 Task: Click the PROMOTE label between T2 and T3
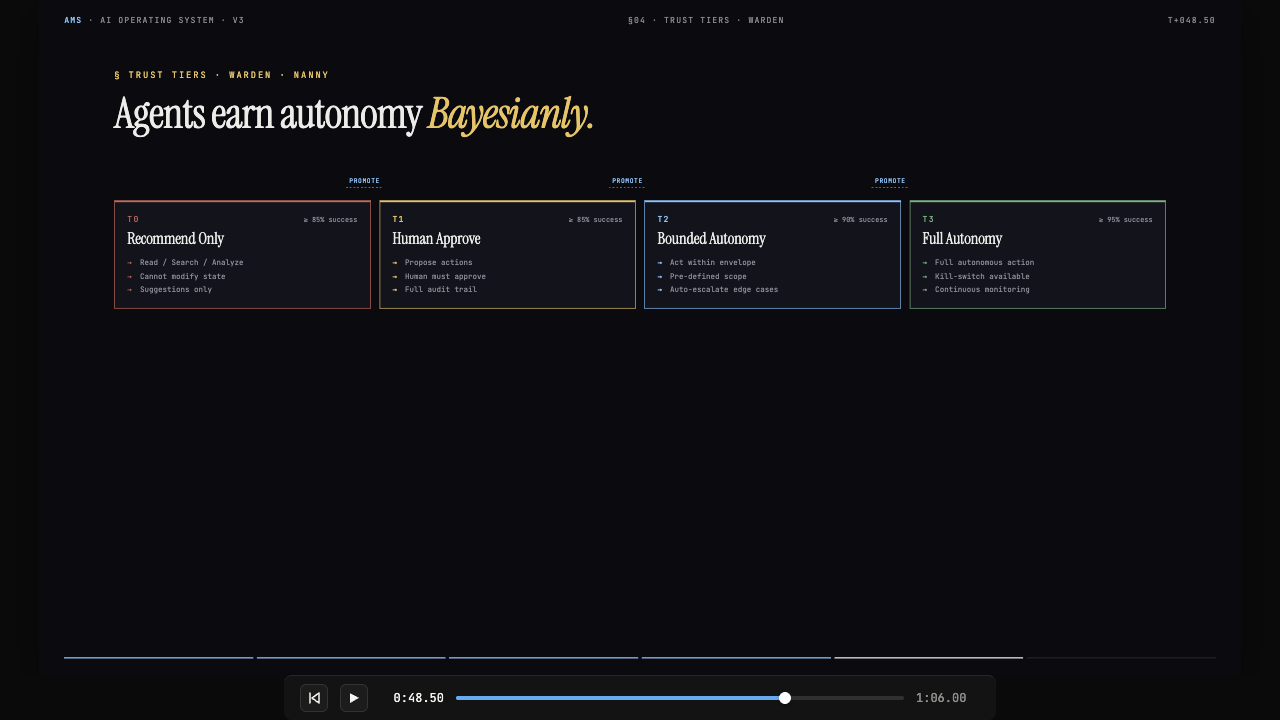[890, 181]
